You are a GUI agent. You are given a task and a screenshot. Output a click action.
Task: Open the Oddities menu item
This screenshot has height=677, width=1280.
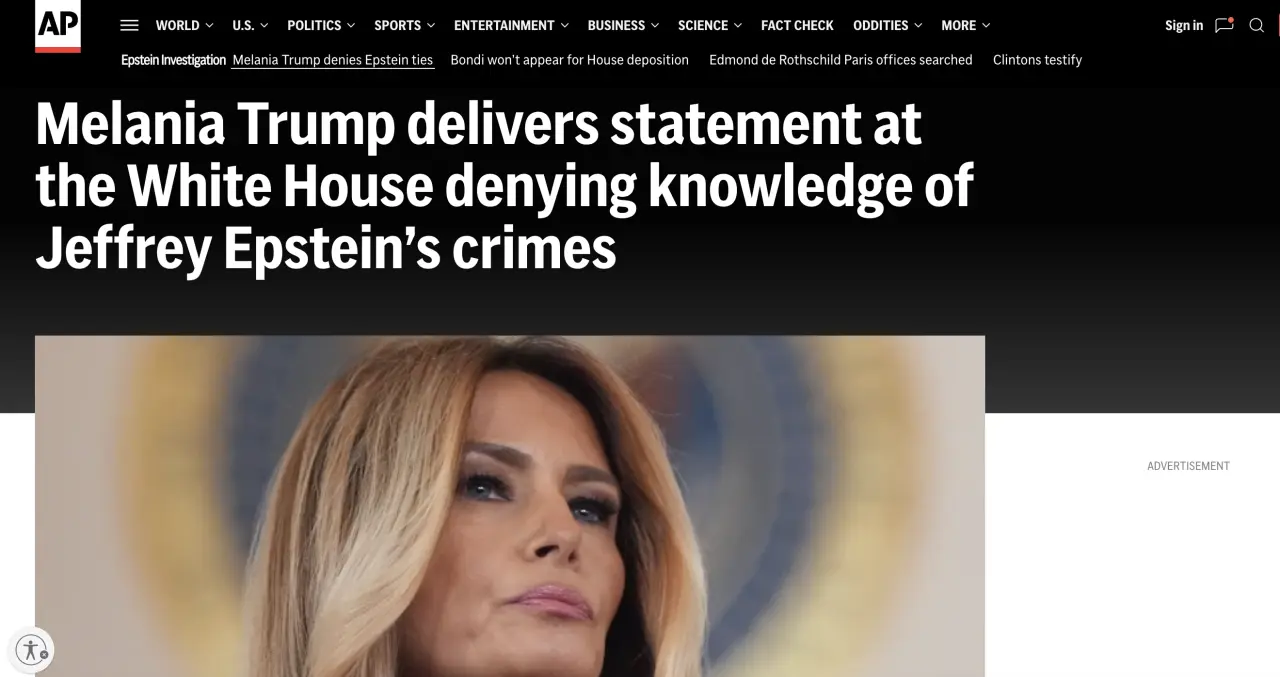(888, 25)
